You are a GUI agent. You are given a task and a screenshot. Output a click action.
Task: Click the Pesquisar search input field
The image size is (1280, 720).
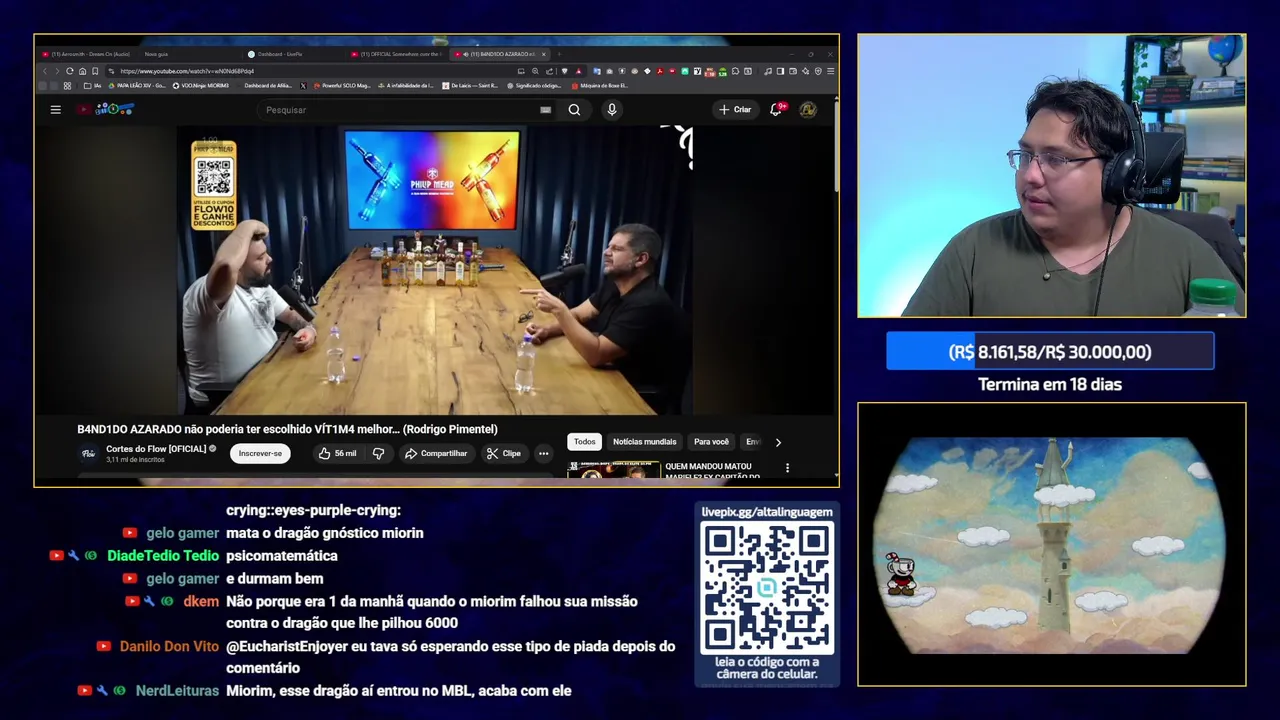400,110
